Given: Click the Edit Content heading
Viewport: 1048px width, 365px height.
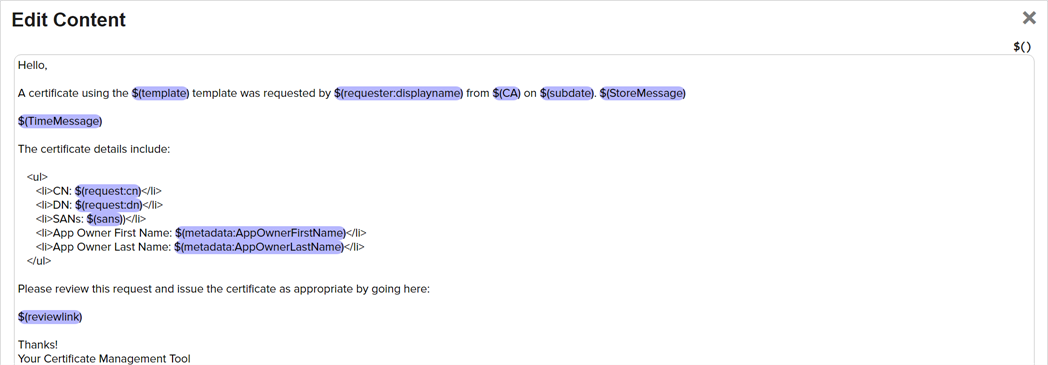Looking at the screenshot, I should pyautogui.click(x=69, y=20).
